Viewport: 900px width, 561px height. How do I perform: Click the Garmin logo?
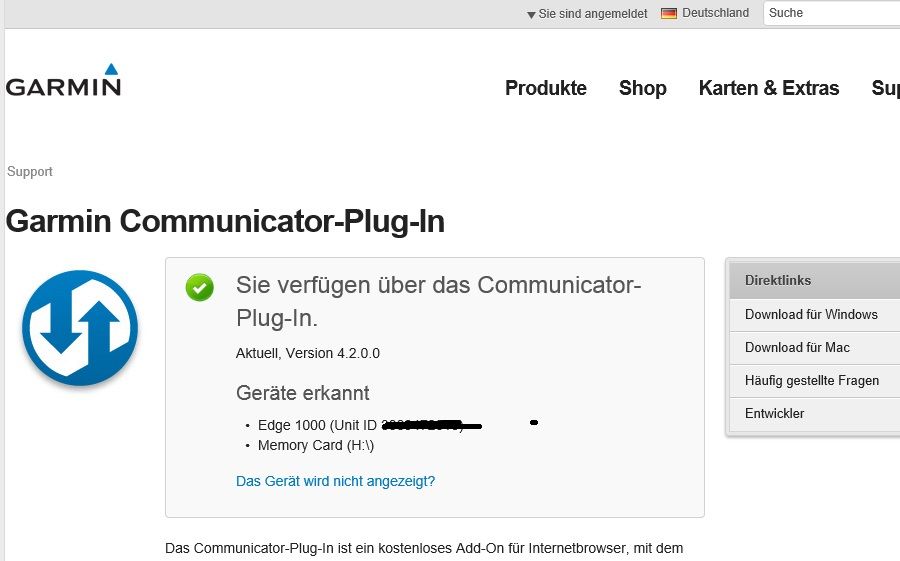[x=63, y=82]
